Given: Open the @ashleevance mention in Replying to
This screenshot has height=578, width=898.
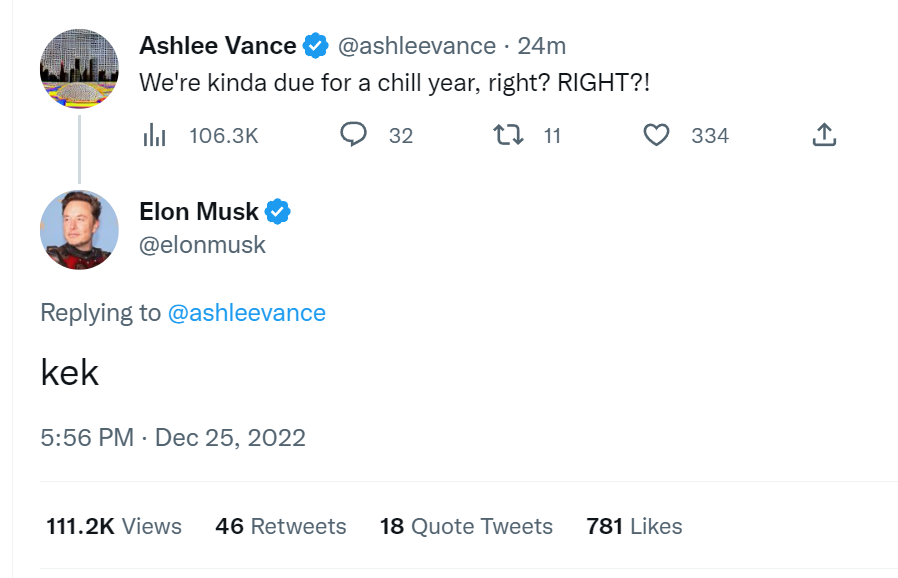Looking at the screenshot, I should [247, 313].
